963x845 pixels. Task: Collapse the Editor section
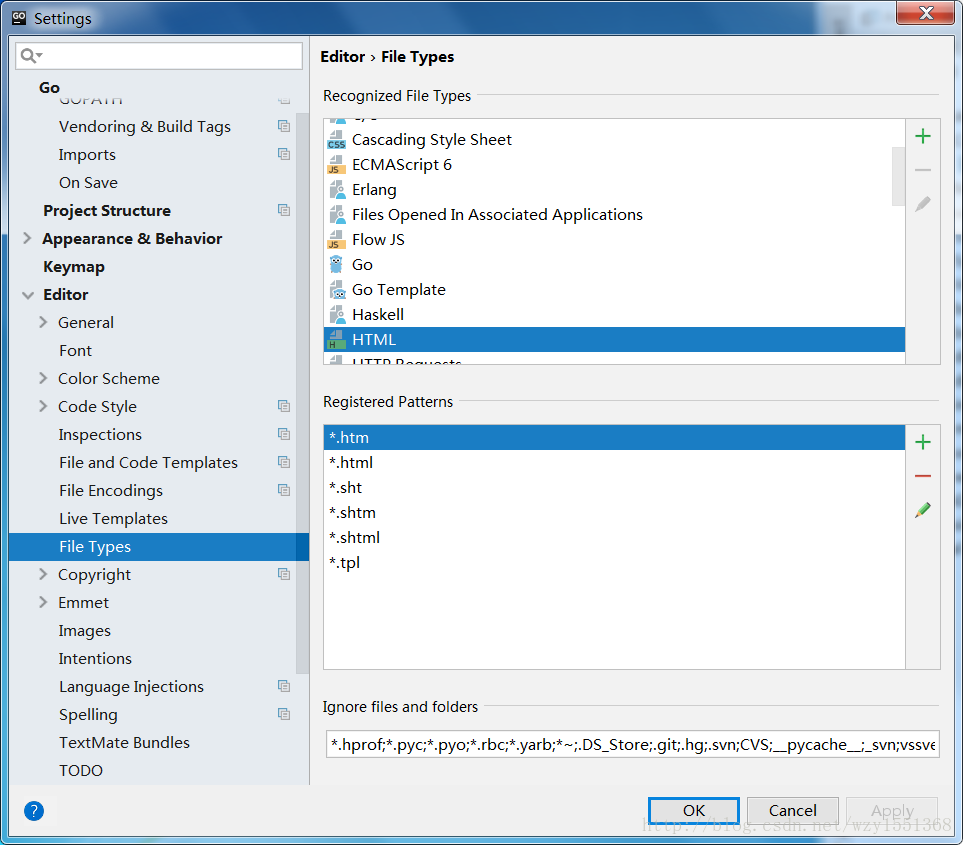[28, 295]
